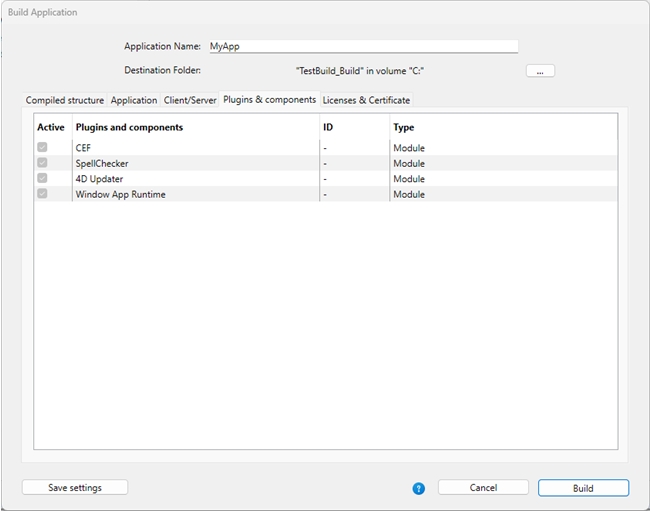Select the 4D Updater list entry
The image size is (650, 511).
[195, 179]
